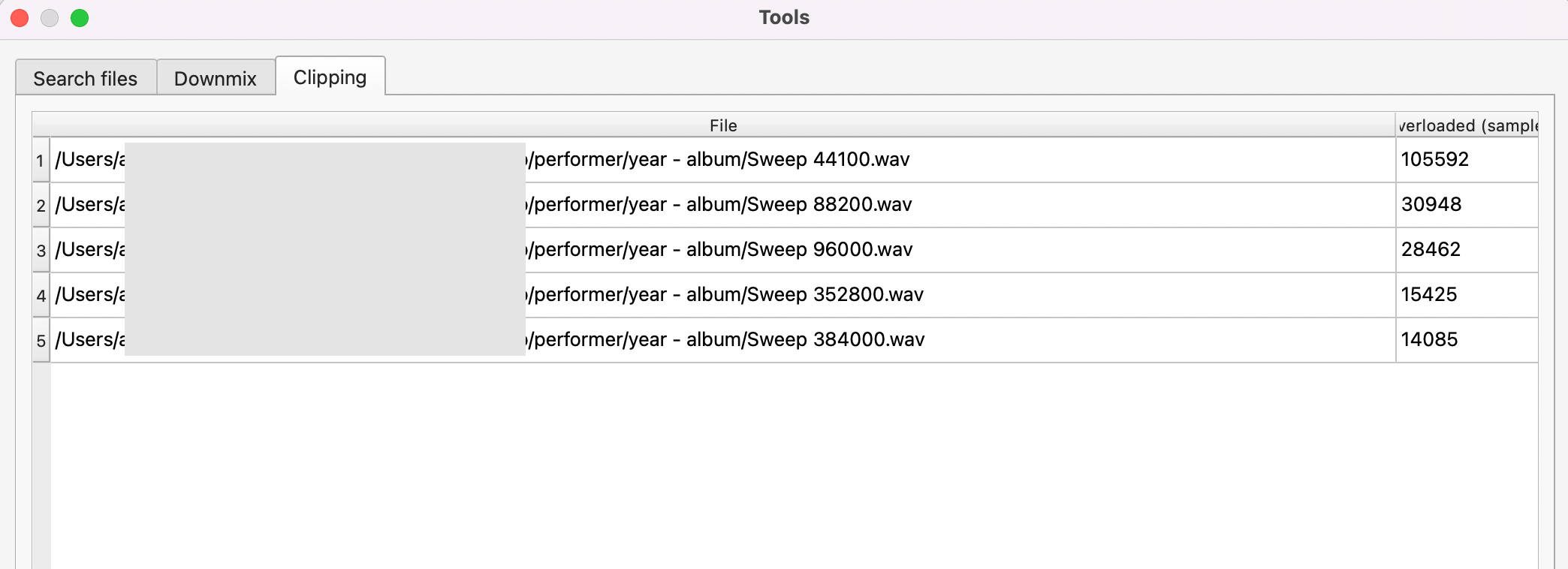Select row header number 4

click(x=41, y=295)
